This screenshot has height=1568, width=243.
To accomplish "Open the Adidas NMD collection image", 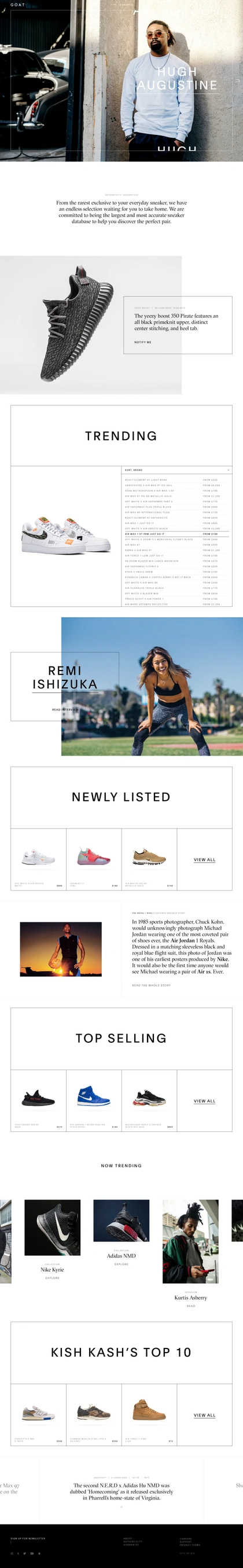I will (x=121, y=1221).
